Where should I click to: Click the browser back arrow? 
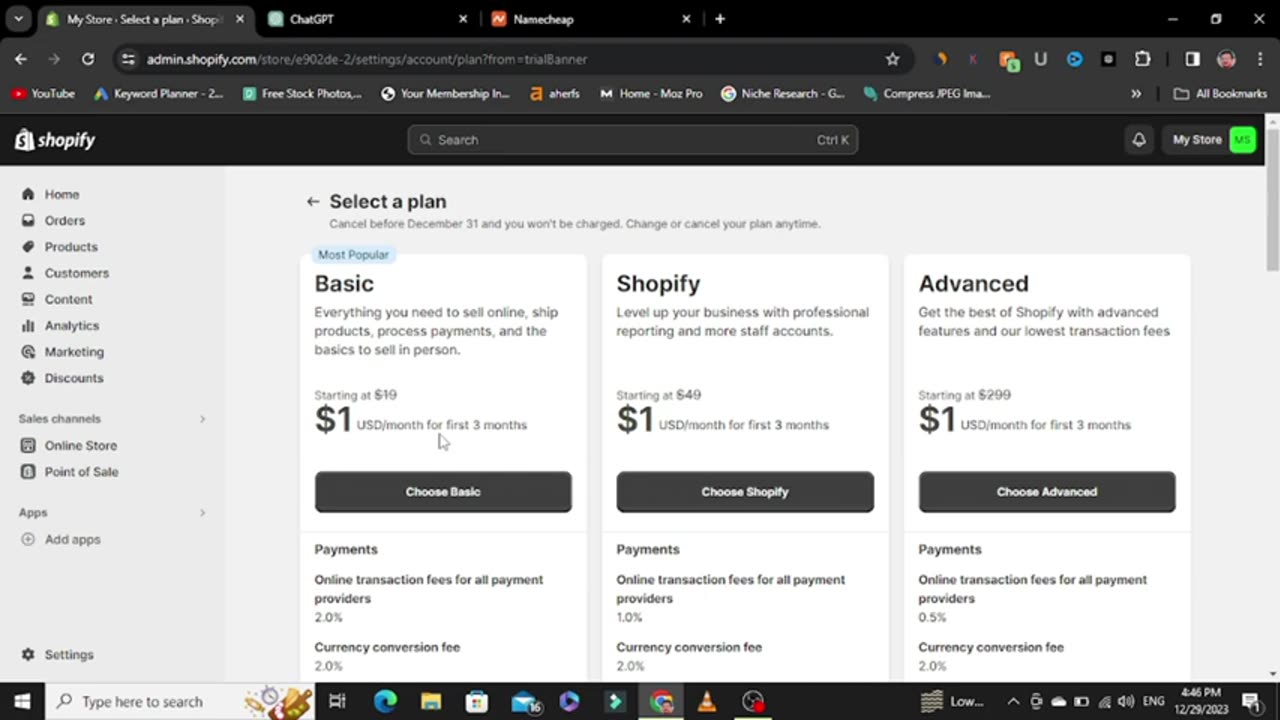(x=21, y=59)
